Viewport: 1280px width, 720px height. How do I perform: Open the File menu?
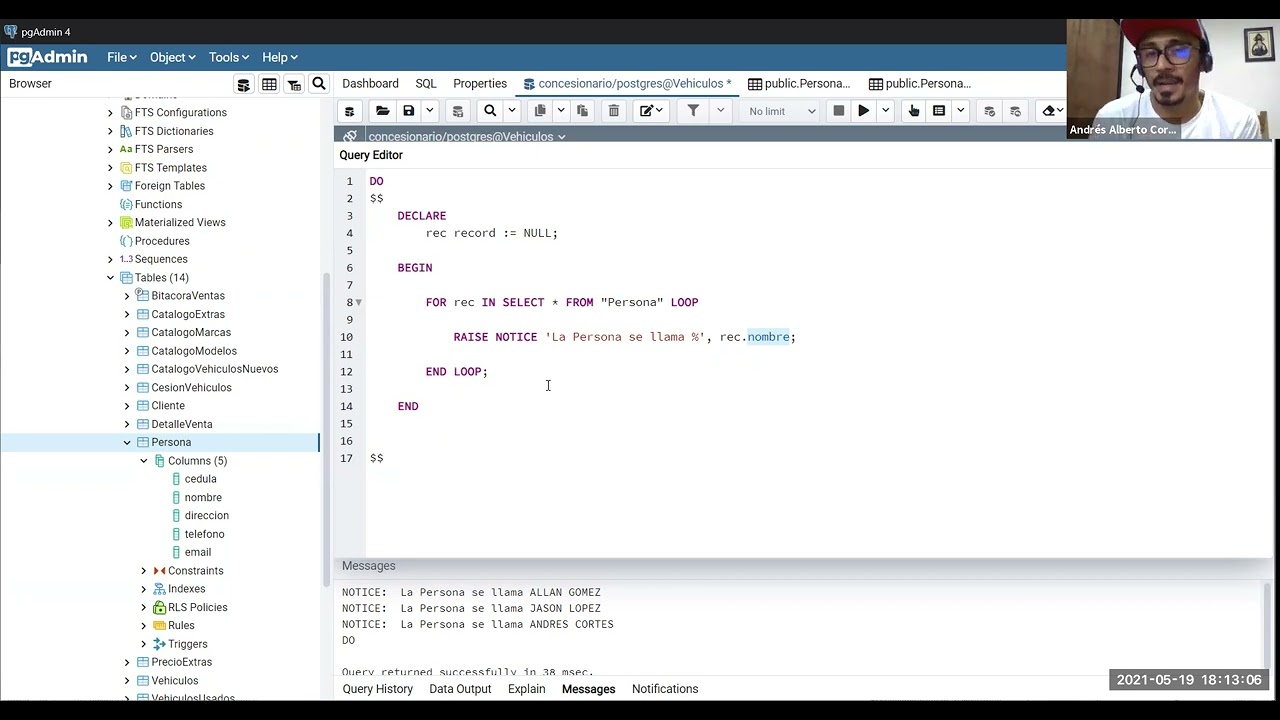pyautogui.click(x=122, y=57)
